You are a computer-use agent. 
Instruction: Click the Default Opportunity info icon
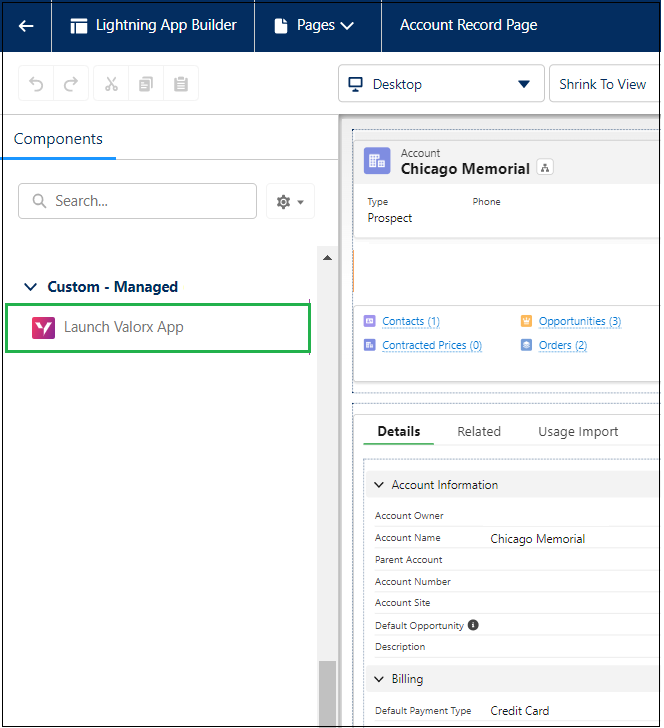tap(473, 625)
